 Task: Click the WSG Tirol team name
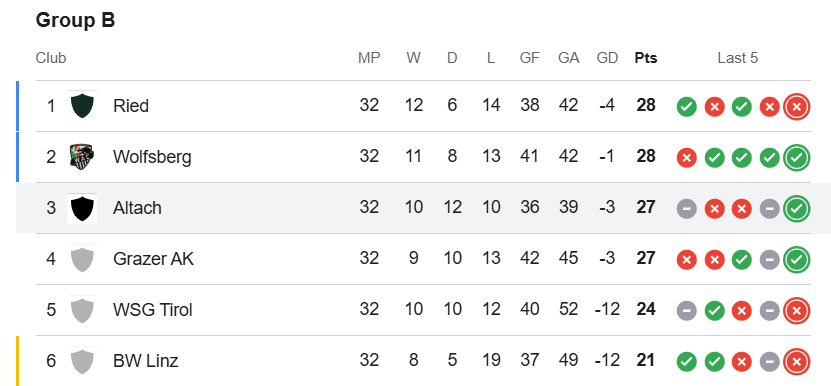153,309
